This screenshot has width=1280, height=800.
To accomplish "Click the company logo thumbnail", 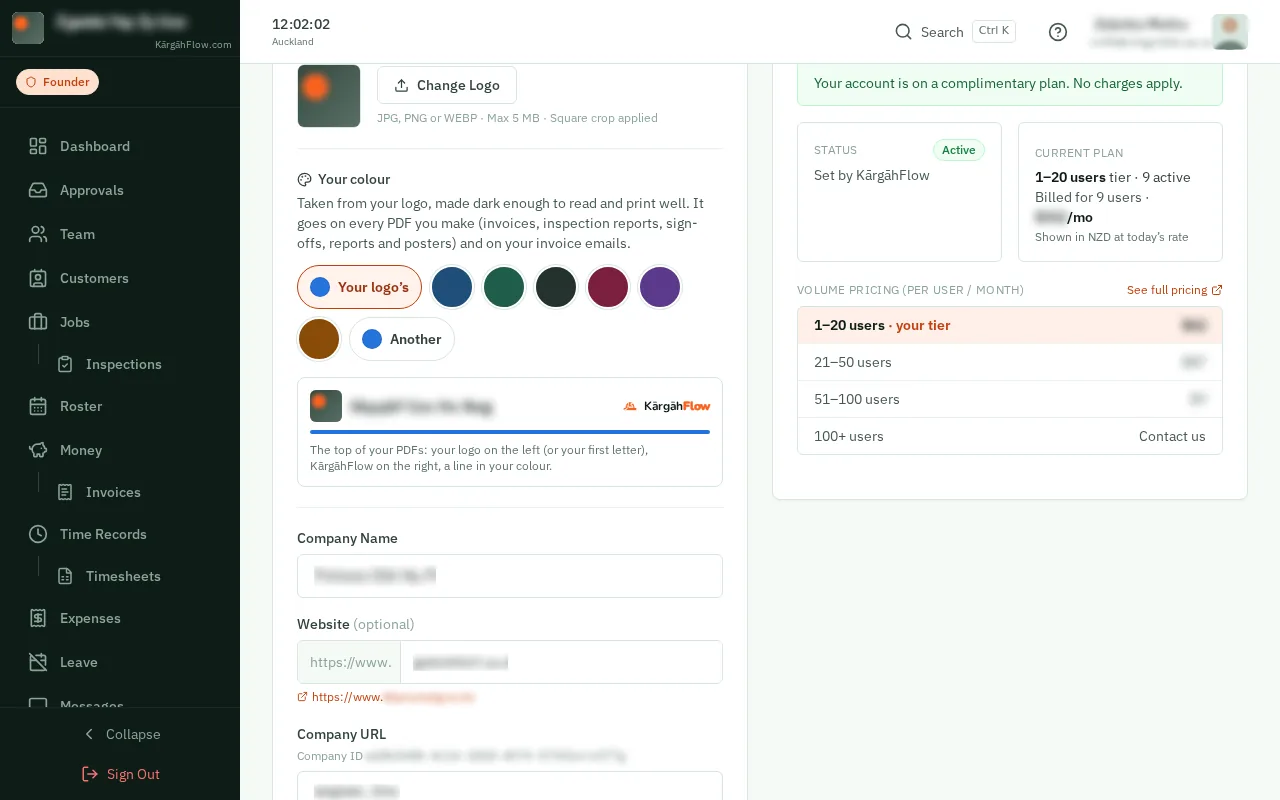I will pyautogui.click(x=329, y=96).
